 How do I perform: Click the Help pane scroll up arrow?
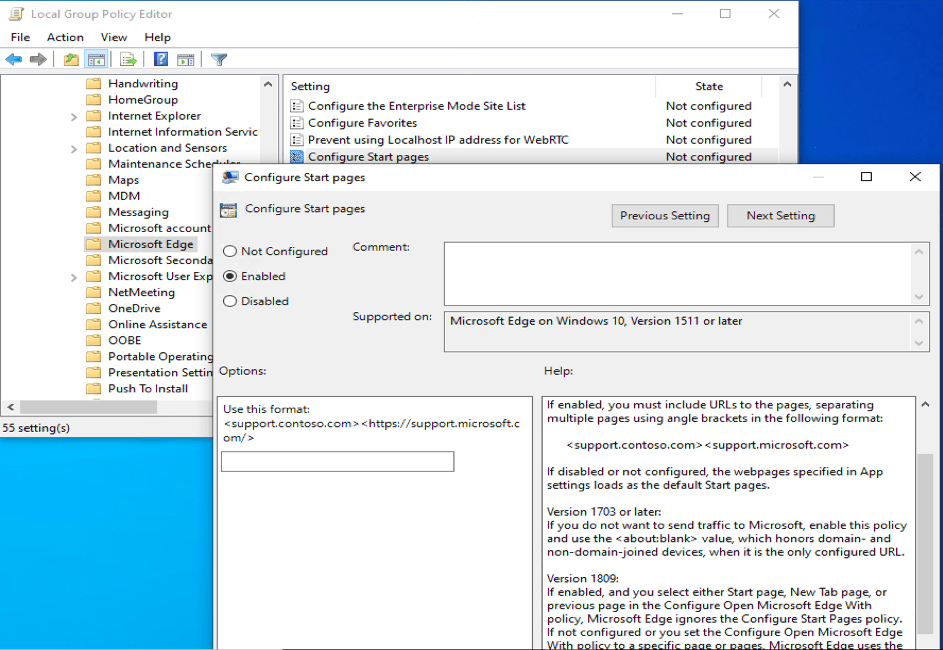coord(925,405)
